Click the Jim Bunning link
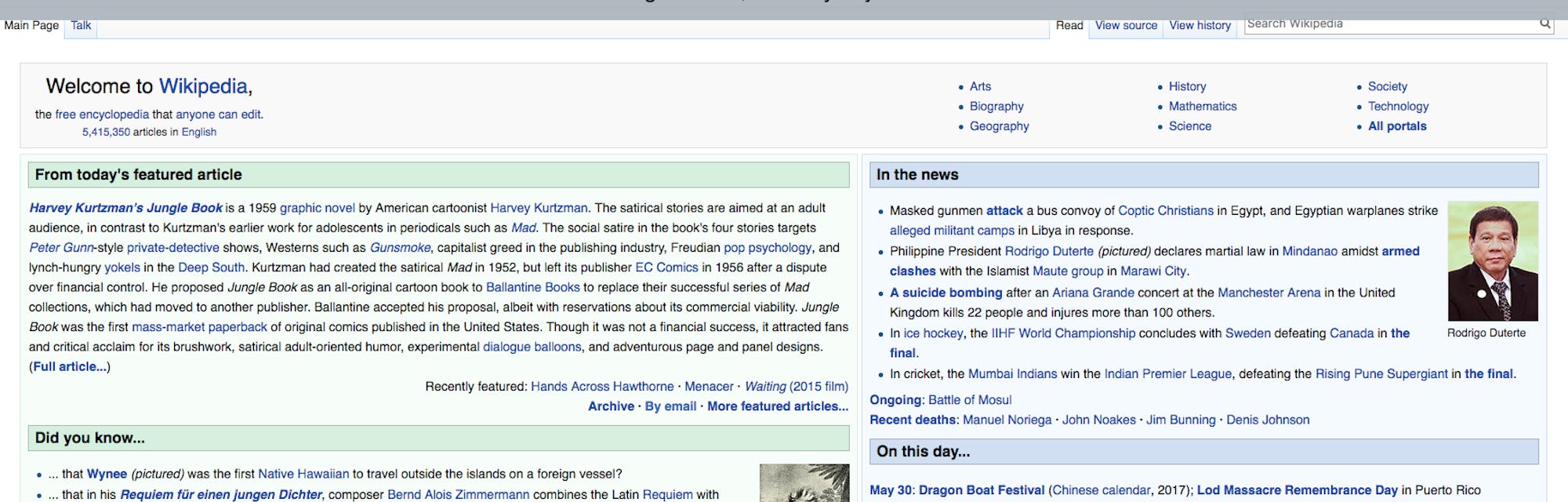This screenshot has width=1568, height=502. [1182, 420]
